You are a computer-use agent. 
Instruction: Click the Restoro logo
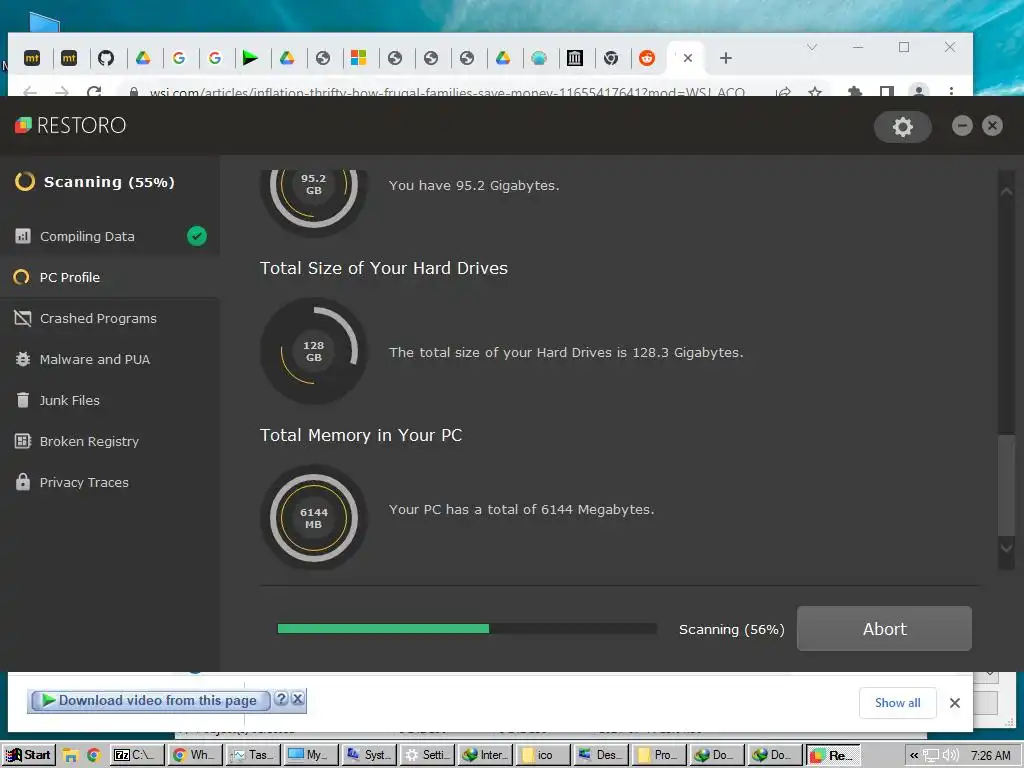click(x=71, y=125)
